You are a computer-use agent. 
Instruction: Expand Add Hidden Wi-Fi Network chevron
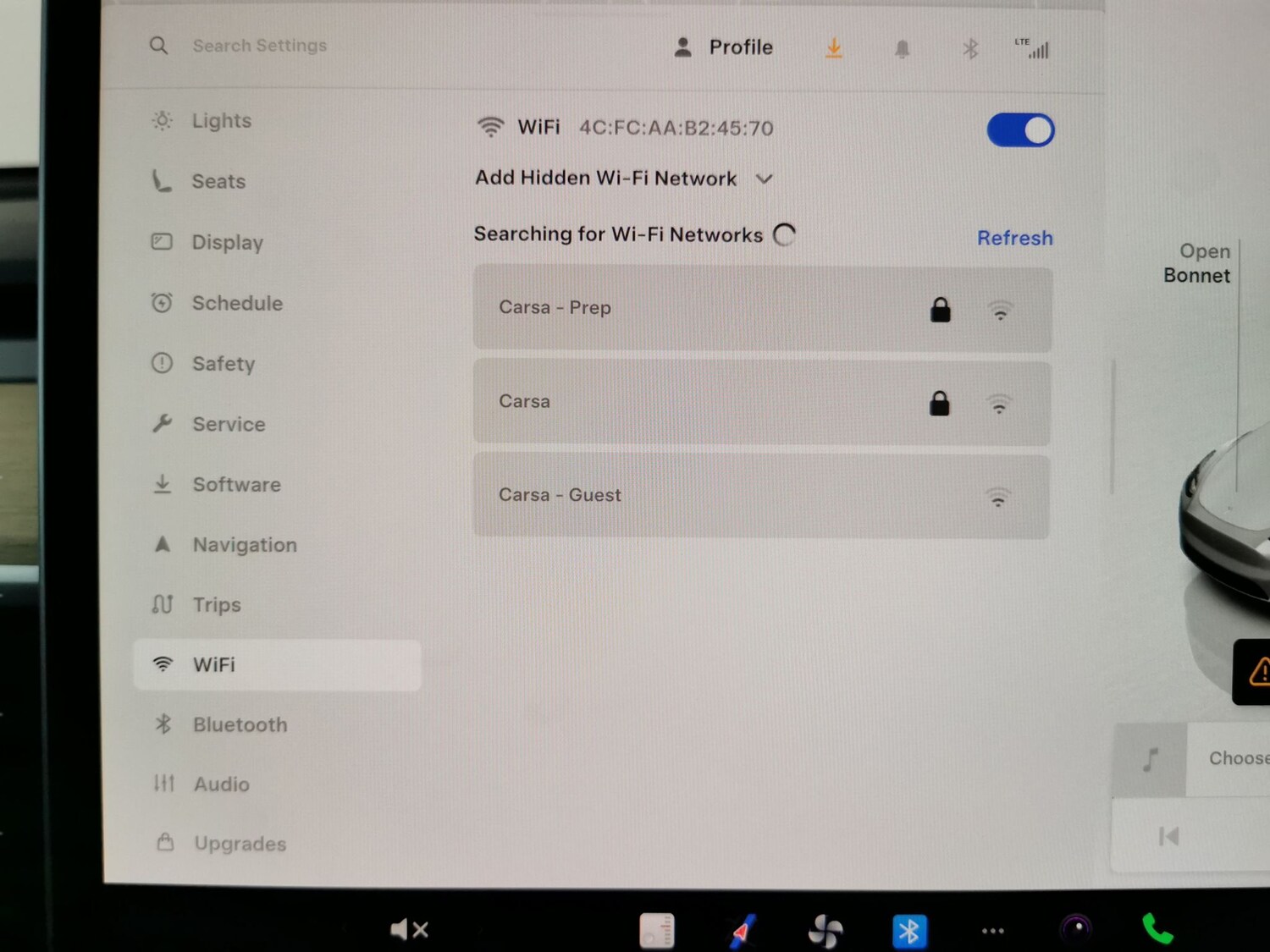(x=764, y=179)
